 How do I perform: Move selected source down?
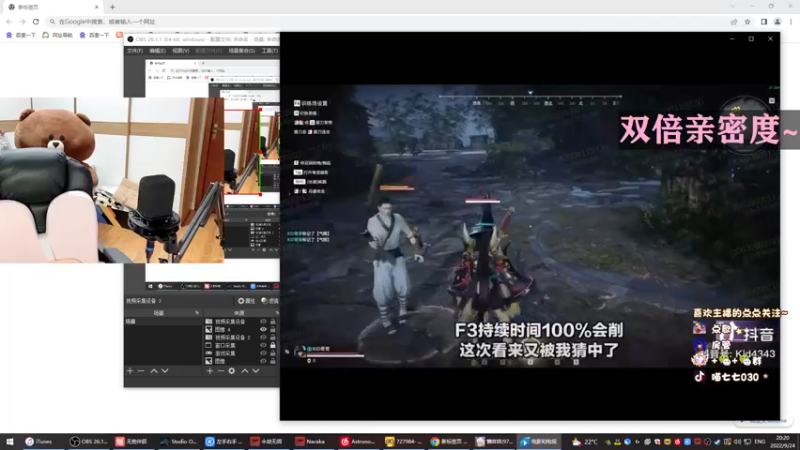pos(256,371)
